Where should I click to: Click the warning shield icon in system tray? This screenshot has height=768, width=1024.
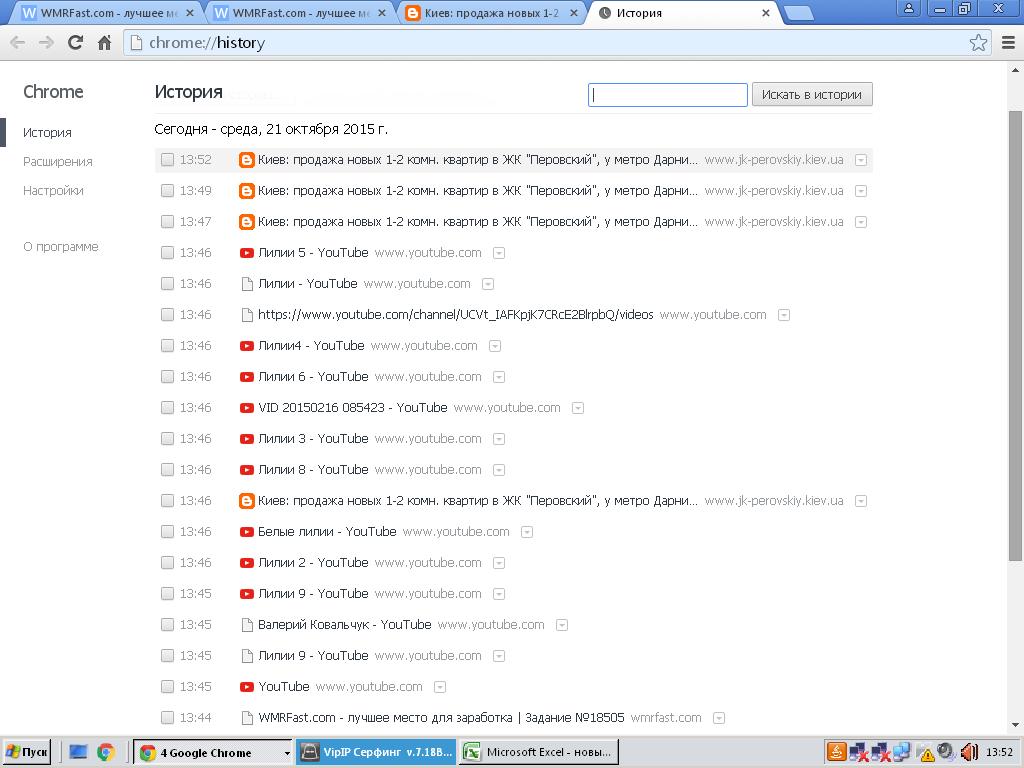click(927, 754)
